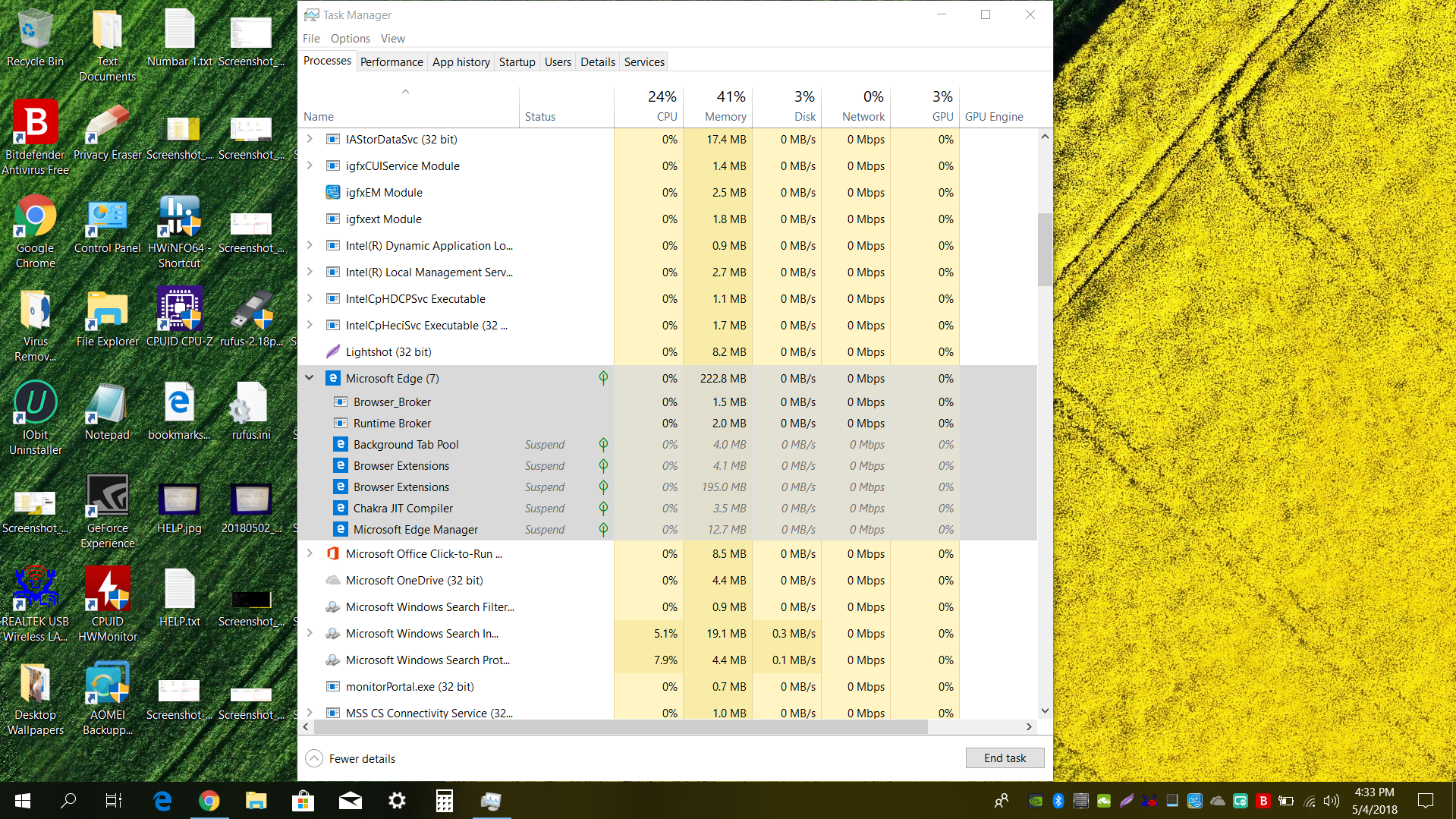This screenshot has width=1456, height=819.
Task: Sort processes by Memory column header
Action: click(x=725, y=116)
